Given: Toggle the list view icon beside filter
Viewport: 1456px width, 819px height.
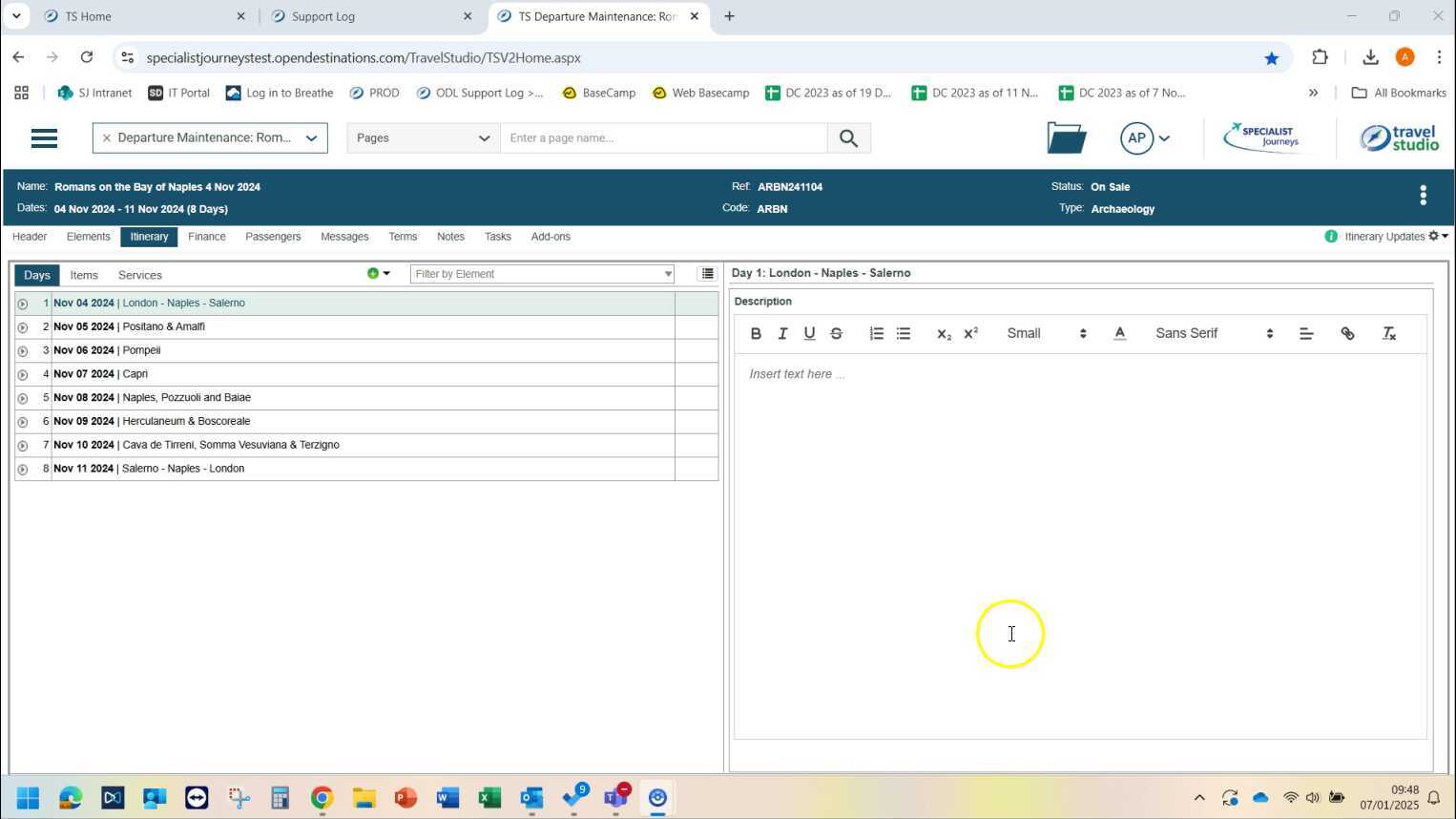Looking at the screenshot, I should point(707,274).
